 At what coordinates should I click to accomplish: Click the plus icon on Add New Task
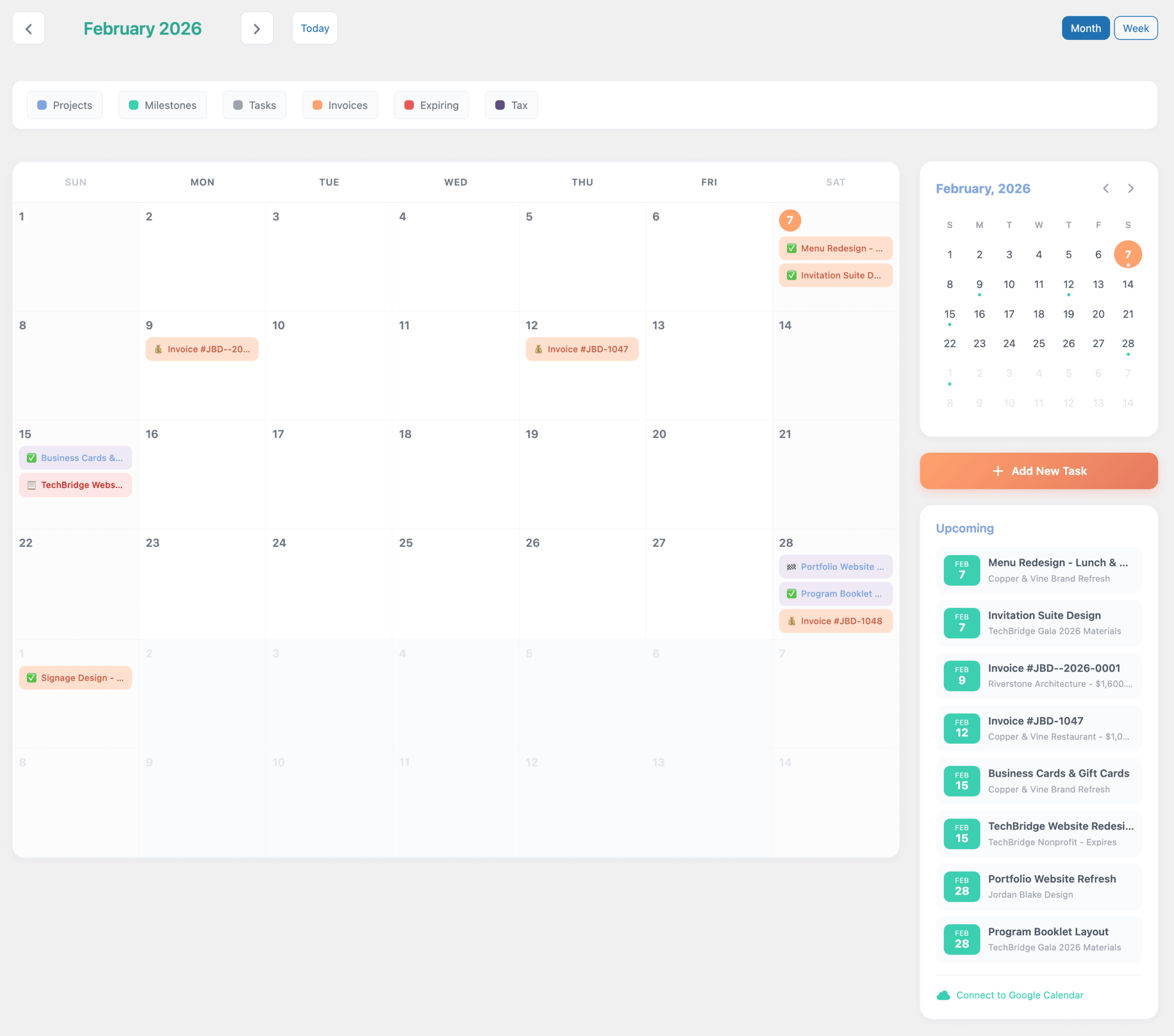998,471
